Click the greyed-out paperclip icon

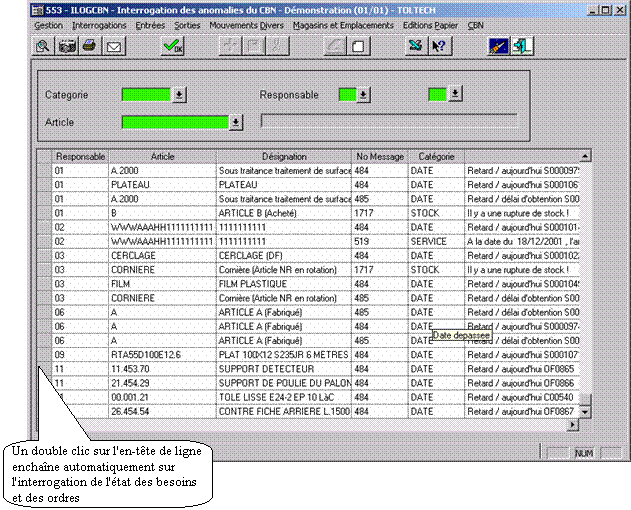[x=277, y=46]
